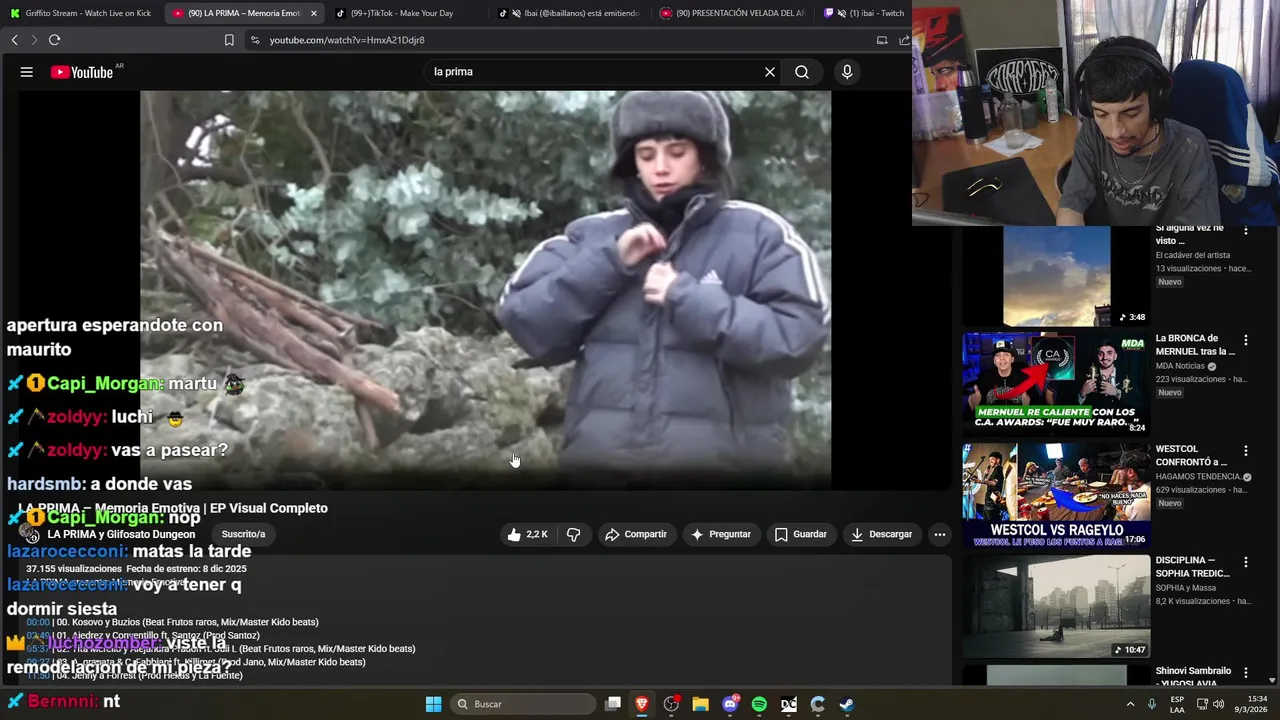This screenshot has height=720, width=1280.
Task: Click the video player to pause
Action: click(485, 290)
